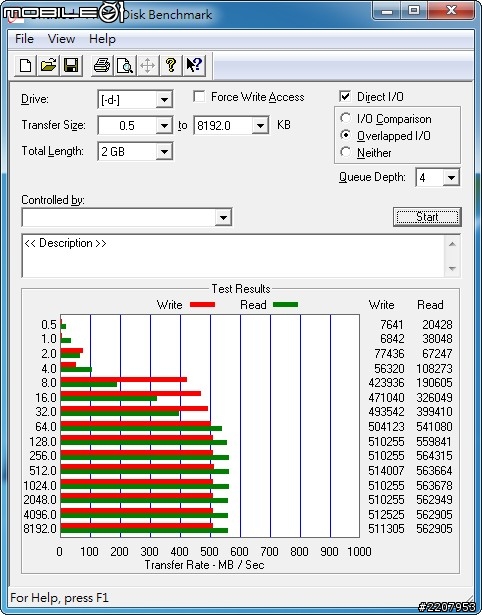
Task: Open the Transfer Size minimum 0.5 dropdown
Action: click(164, 126)
